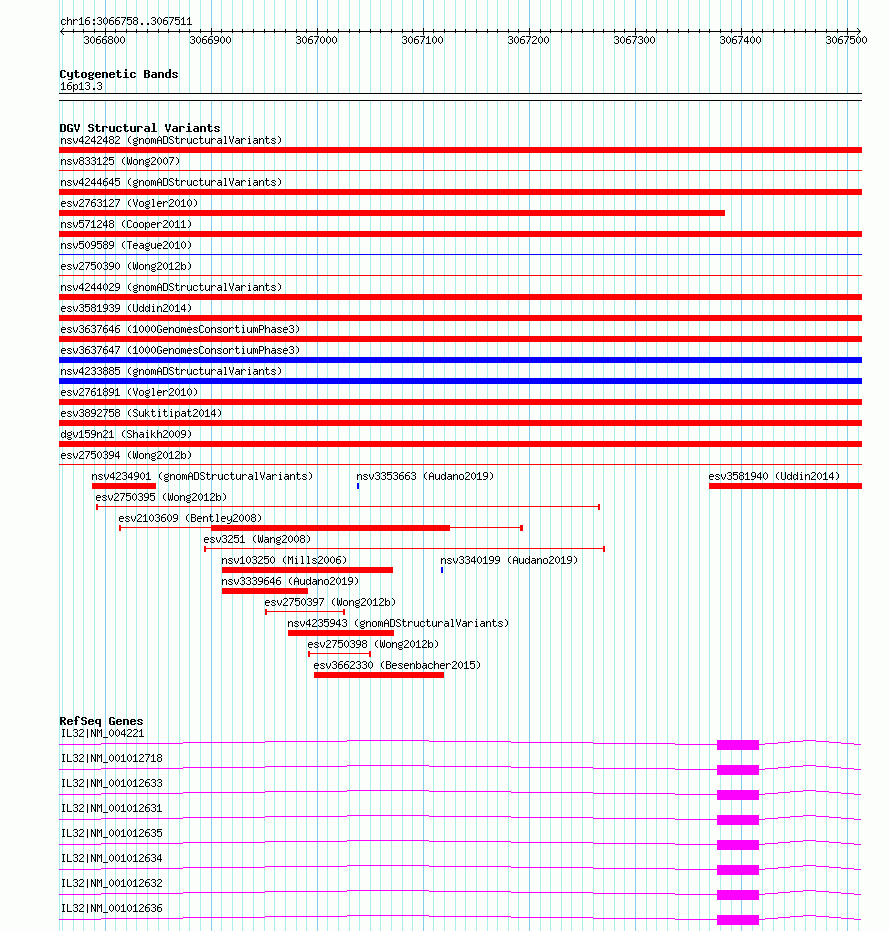Select IL32|NM_001012632 transcript label
Image resolution: width=890 pixels, height=931 pixels.
pyautogui.click(x=112, y=883)
